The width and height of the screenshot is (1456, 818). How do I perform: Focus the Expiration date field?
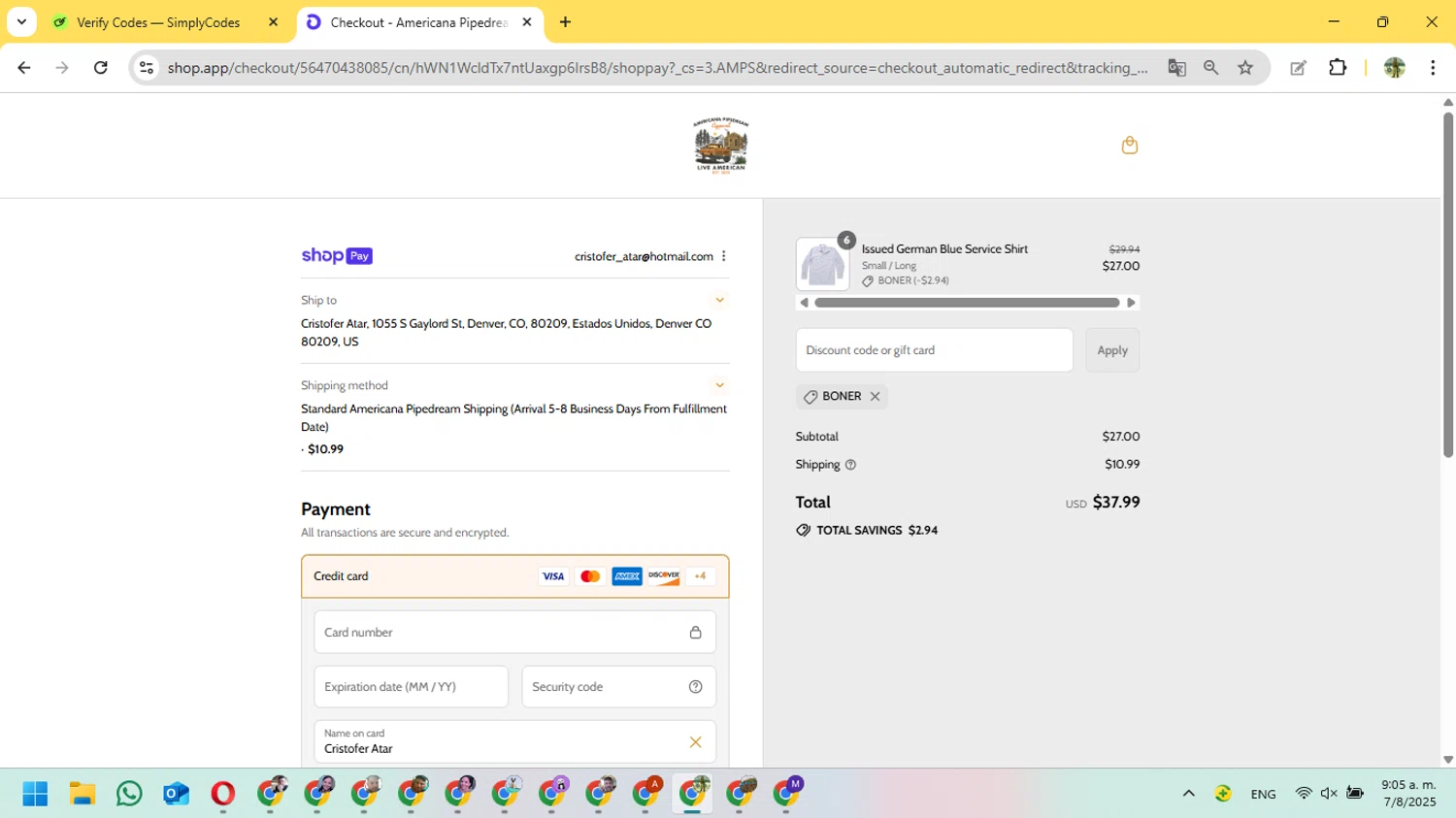click(x=411, y=687)
